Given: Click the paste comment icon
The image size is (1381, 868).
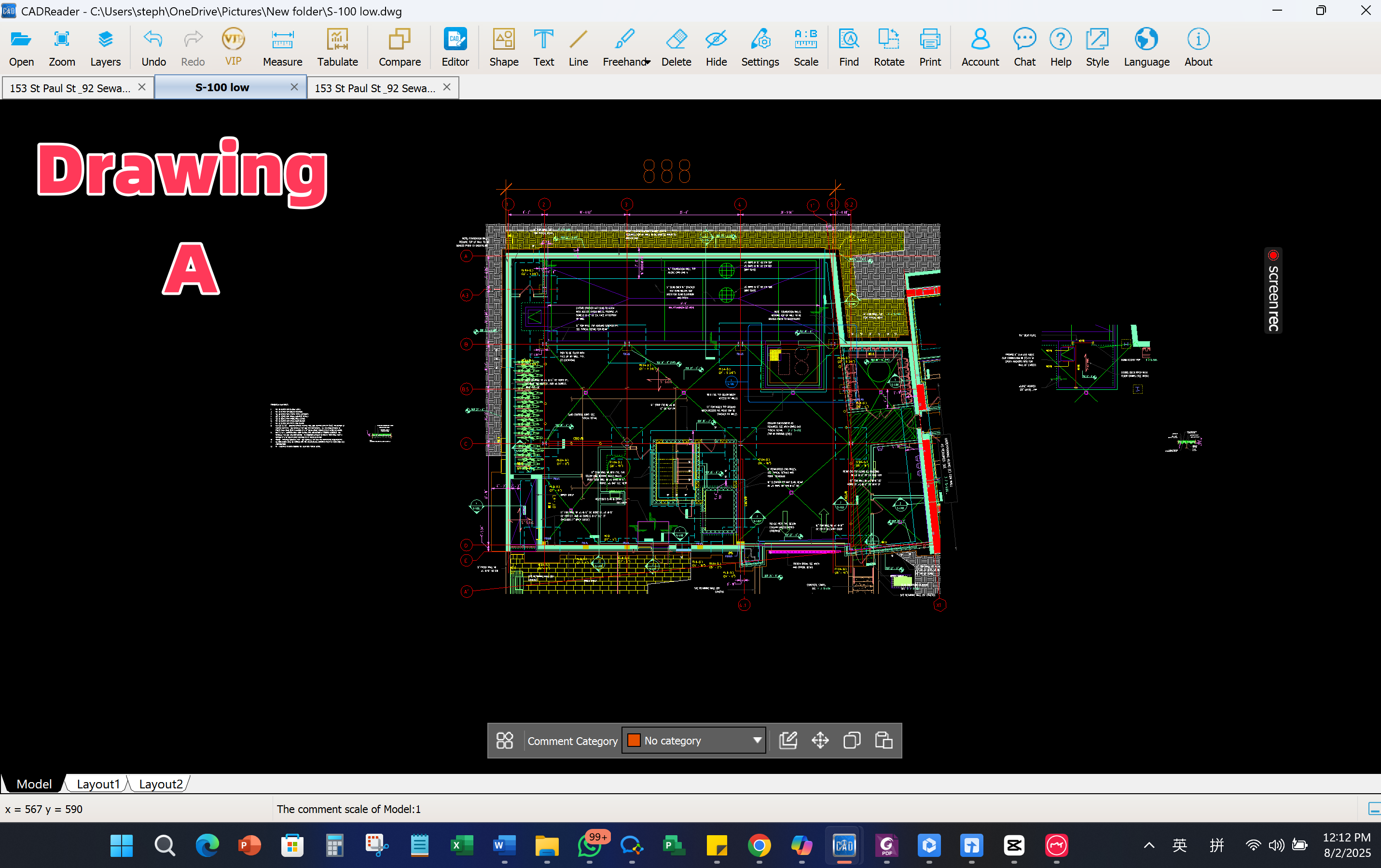Looking at the screenshot, I should point(884,741).
